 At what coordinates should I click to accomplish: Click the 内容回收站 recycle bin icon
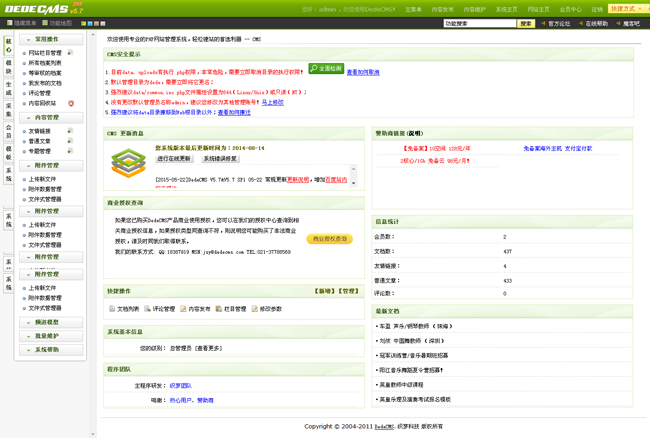71,103
